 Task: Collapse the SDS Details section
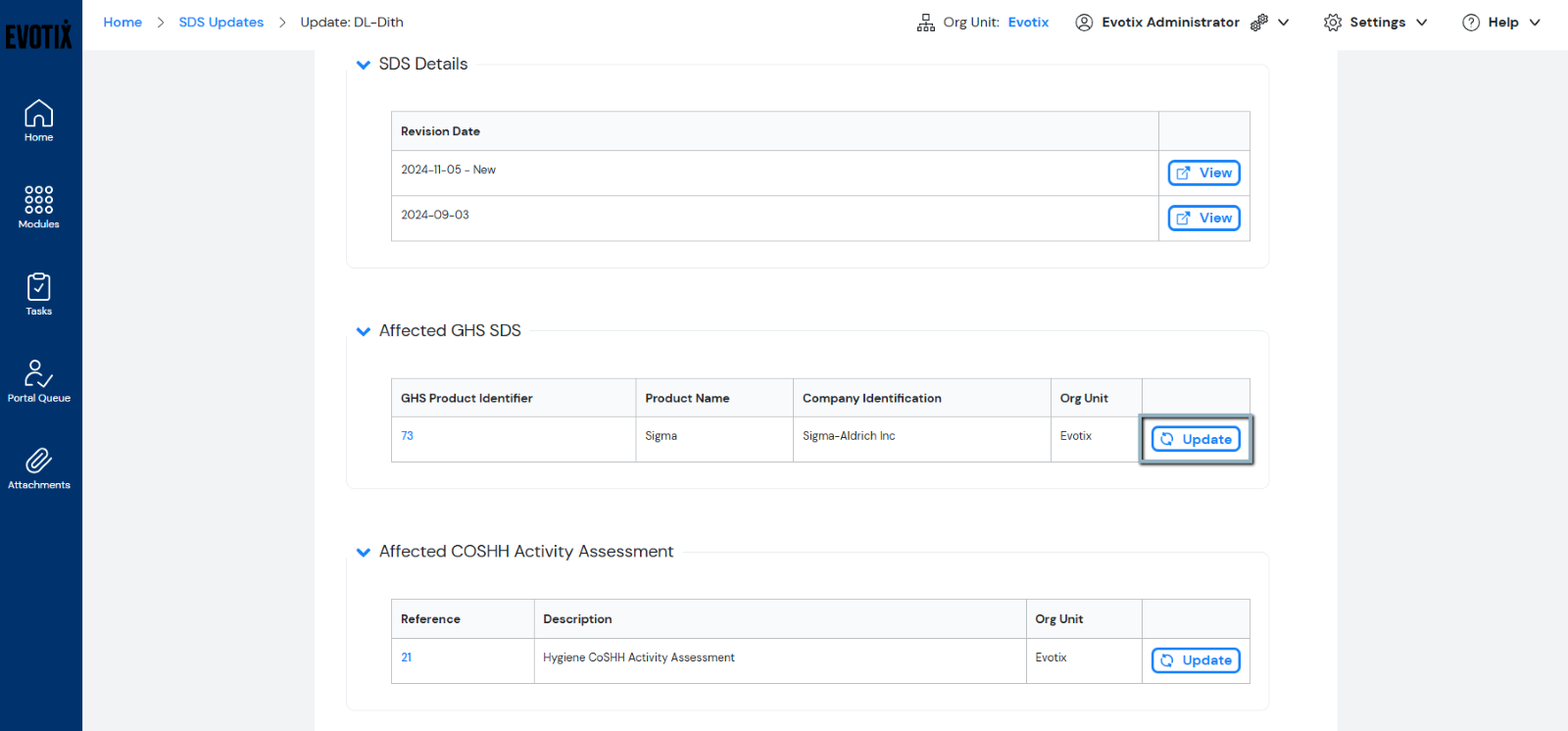pos(364,65)
